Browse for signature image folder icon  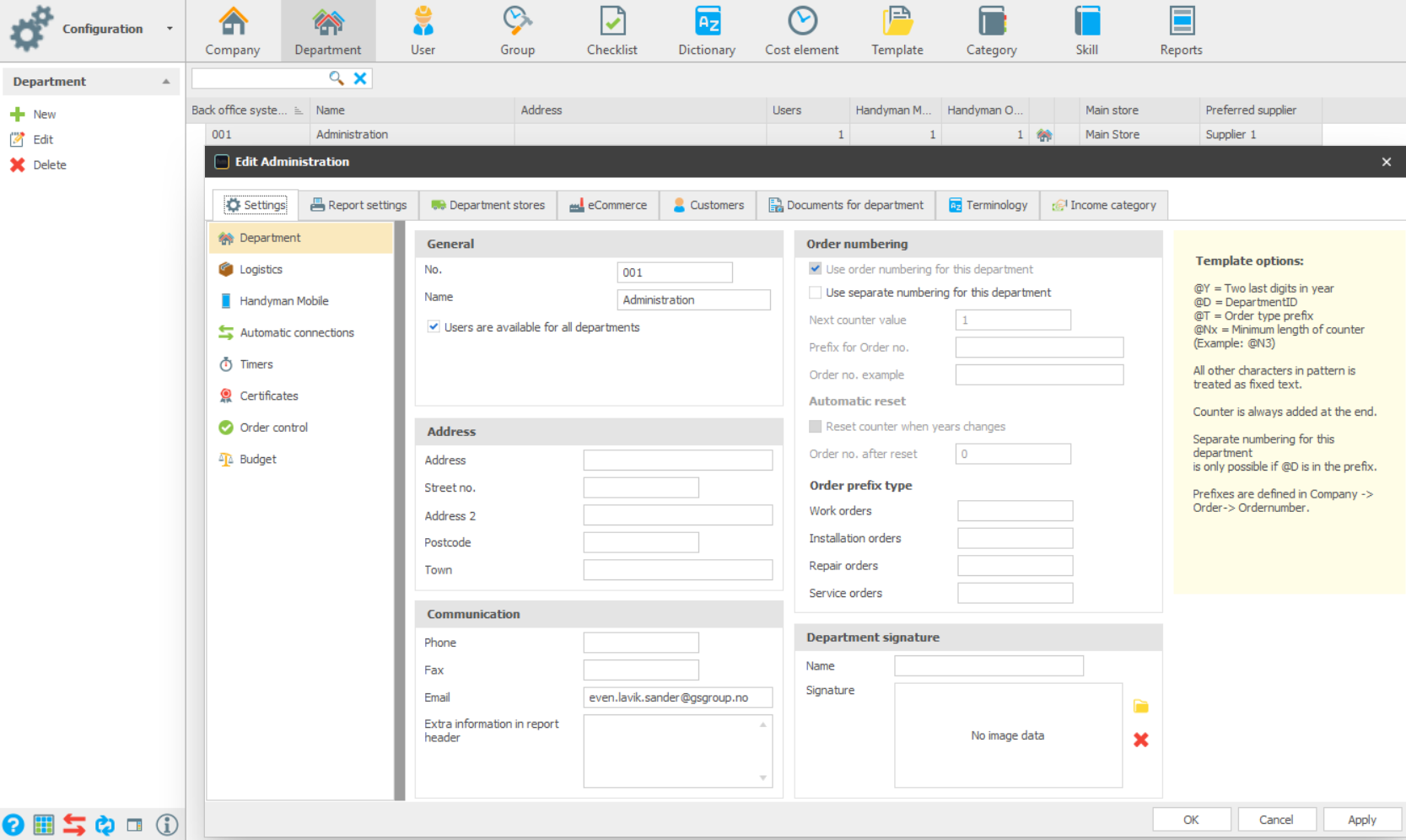pyautogui.click(x=1140, y=706)
